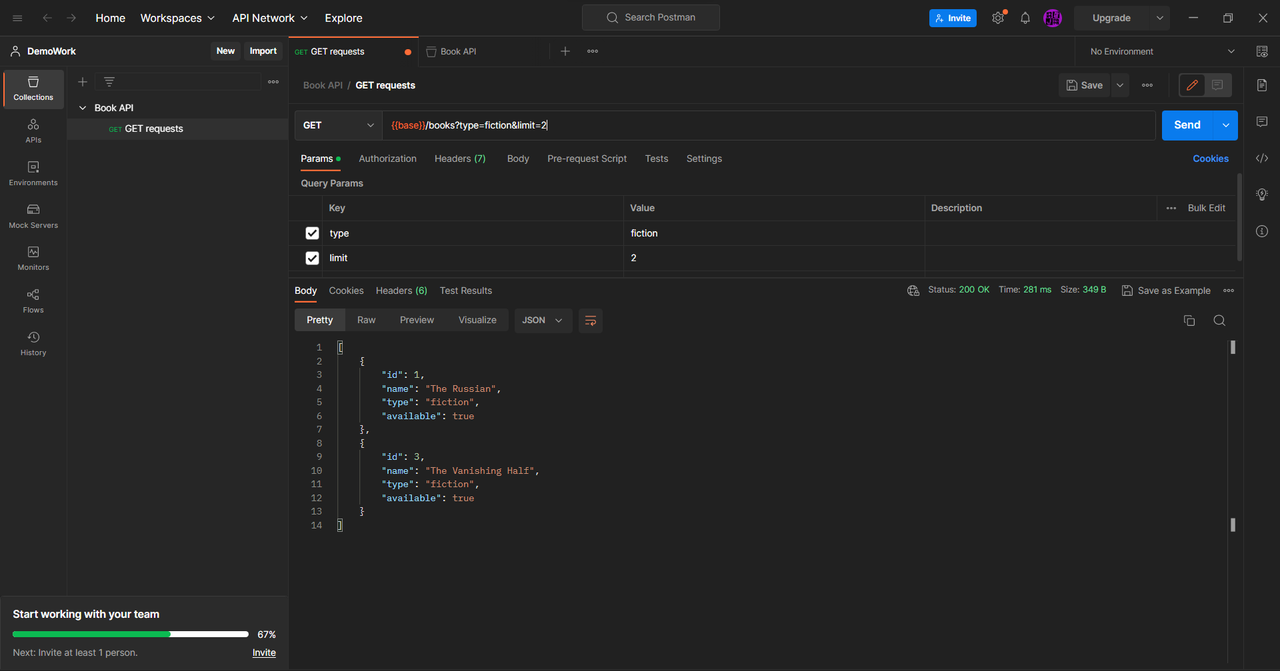The height and width of the screenshot is (671, 1280).
Task: Open environment quick look icon
Action: 1262,51
